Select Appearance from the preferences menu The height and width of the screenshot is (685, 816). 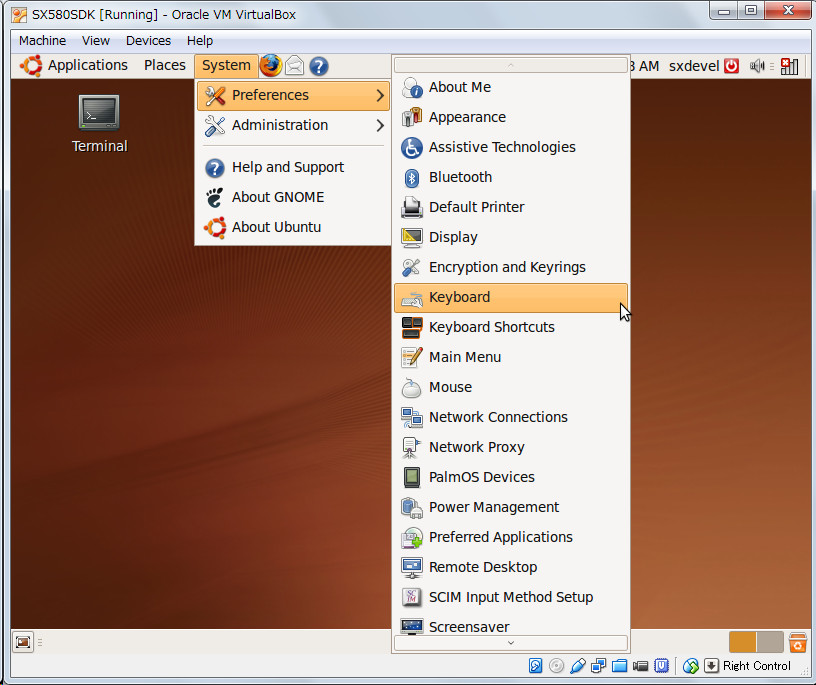tap(511, 118)
